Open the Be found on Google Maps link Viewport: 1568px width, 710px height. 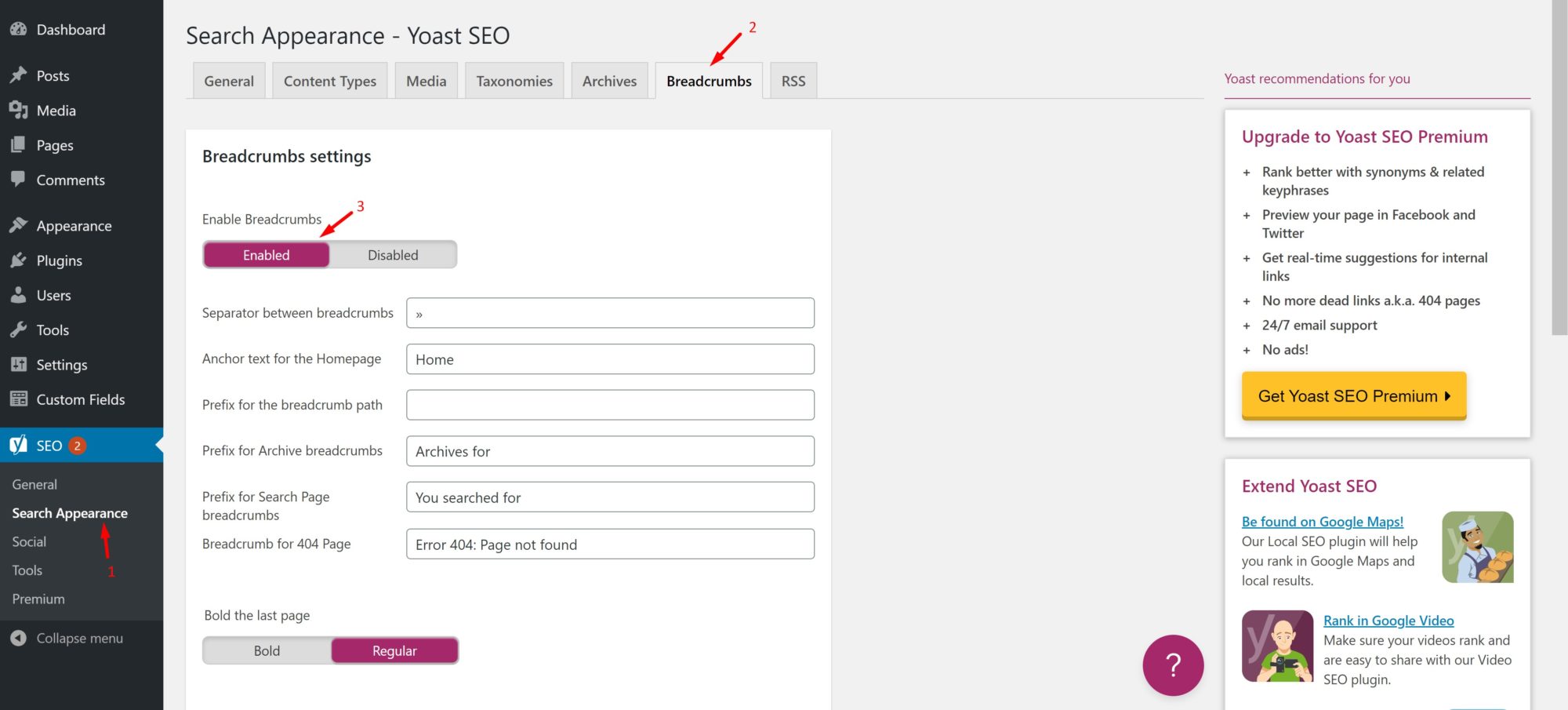pyautogui.click(x=1323, y=522)
